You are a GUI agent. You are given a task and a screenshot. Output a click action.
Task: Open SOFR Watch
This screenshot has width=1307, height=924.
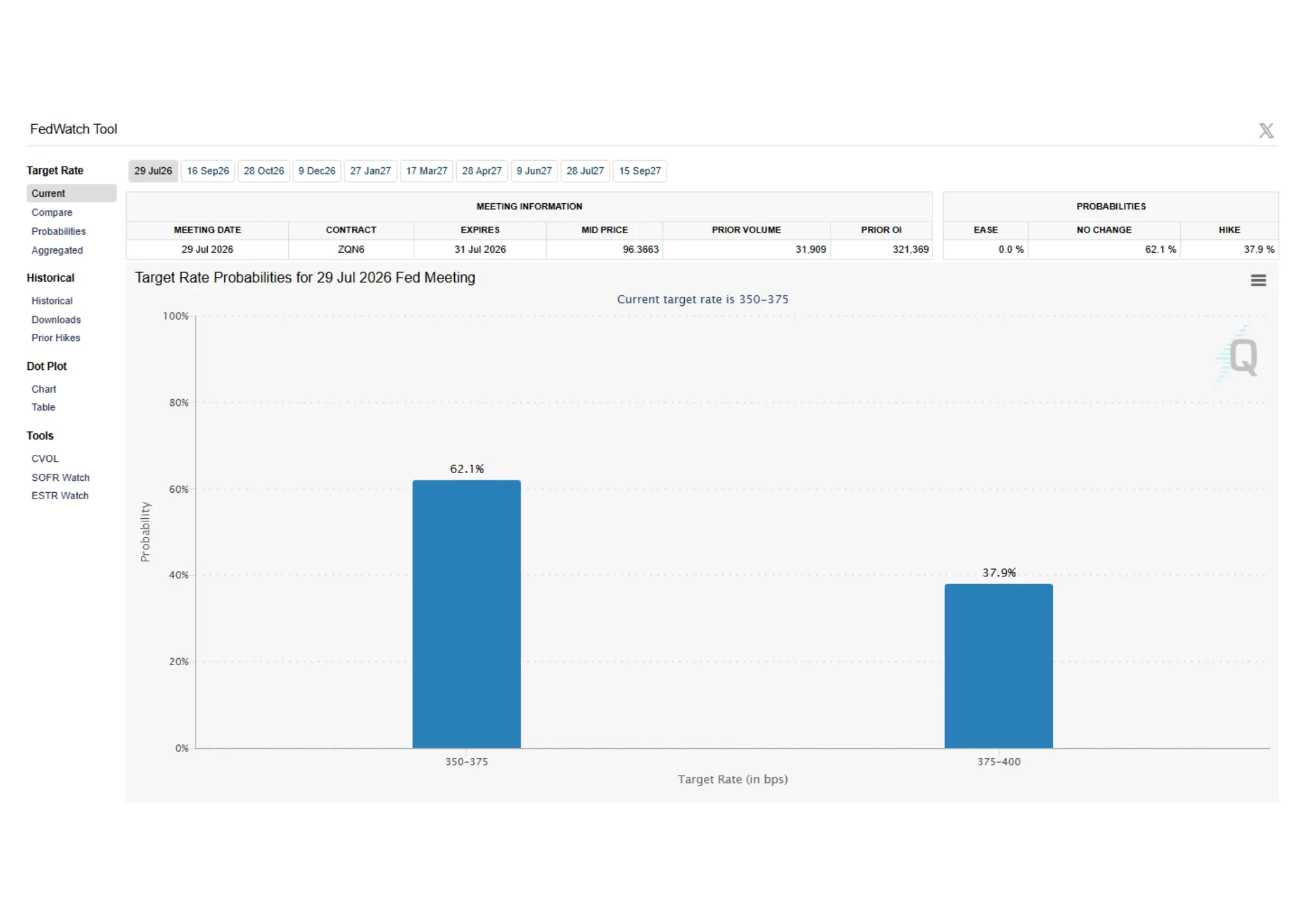pyautogui.click(x=60, y=478)
